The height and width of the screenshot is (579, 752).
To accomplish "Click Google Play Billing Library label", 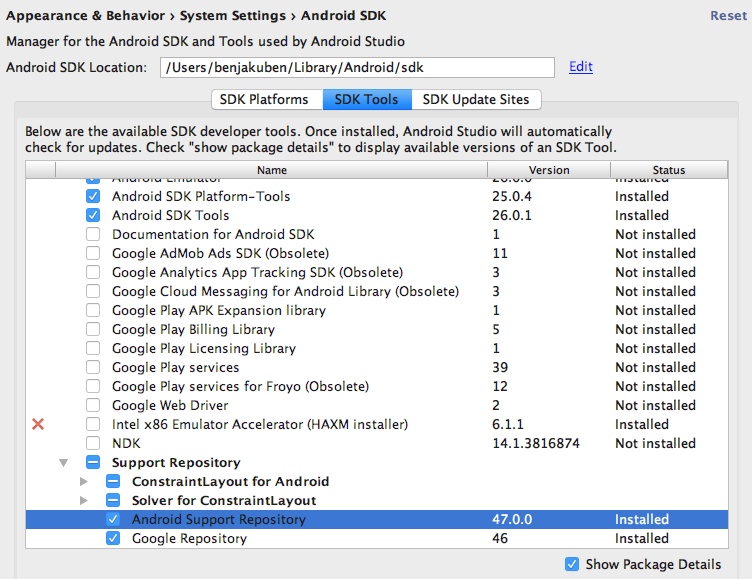I will tap(193, 330).
